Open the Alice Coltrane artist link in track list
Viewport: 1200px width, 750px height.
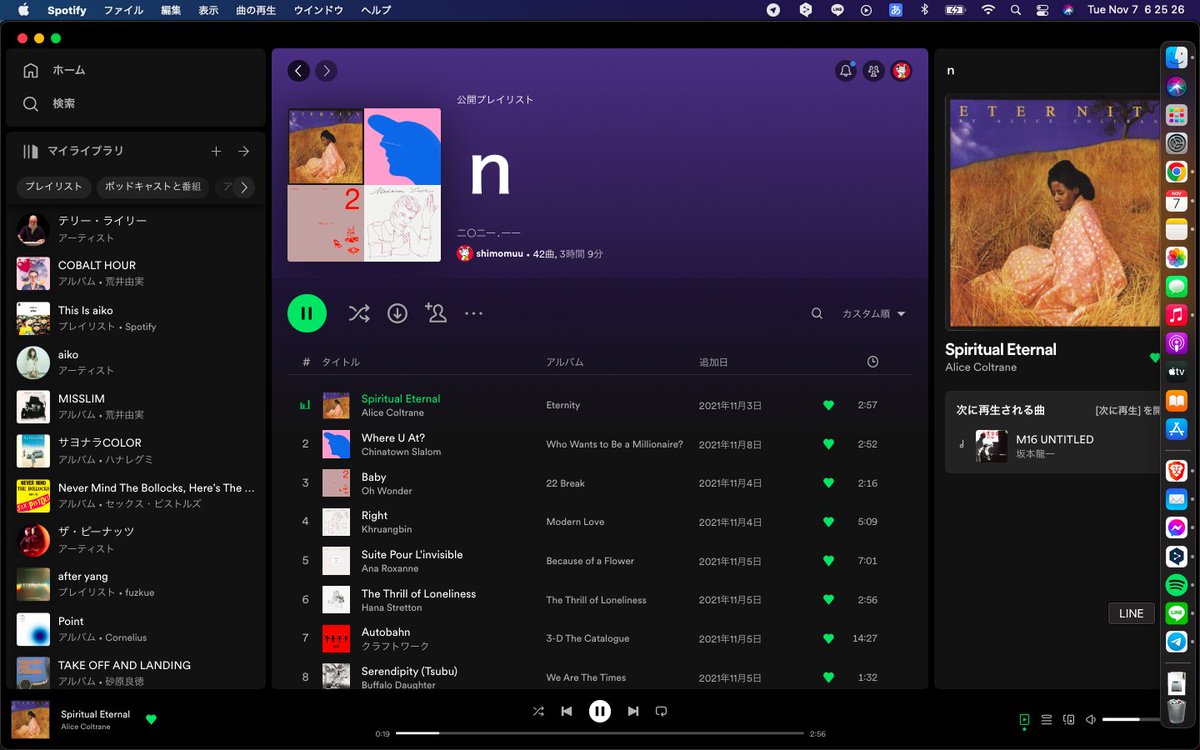tap(392, 413)
